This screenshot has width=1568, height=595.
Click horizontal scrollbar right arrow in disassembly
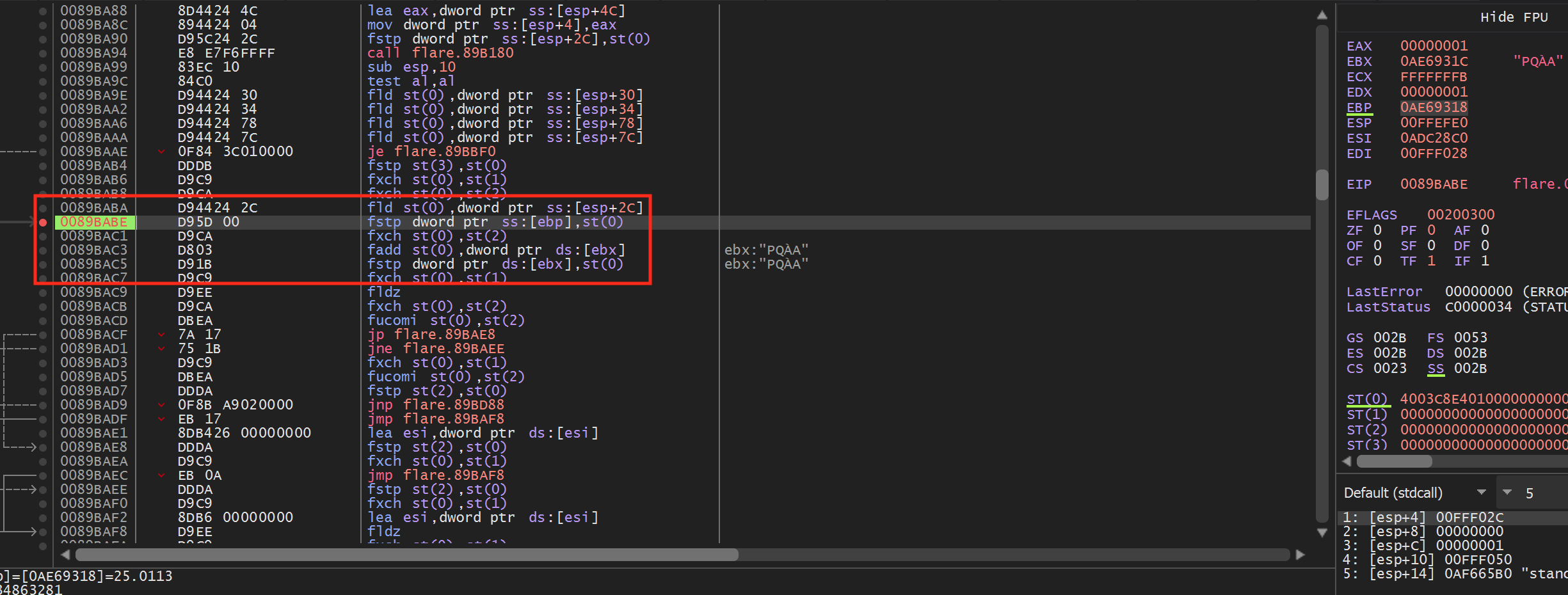click(x=1300, y=555)
